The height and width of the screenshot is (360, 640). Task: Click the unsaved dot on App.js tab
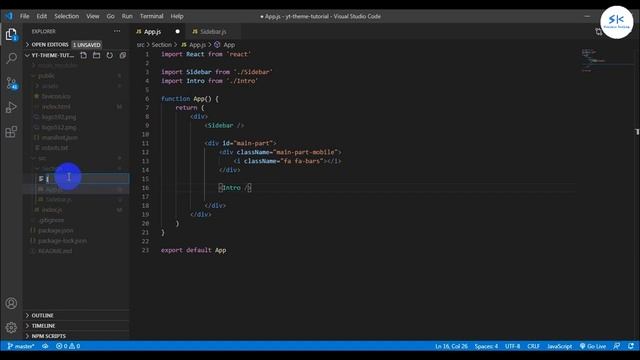pos(178,31)
